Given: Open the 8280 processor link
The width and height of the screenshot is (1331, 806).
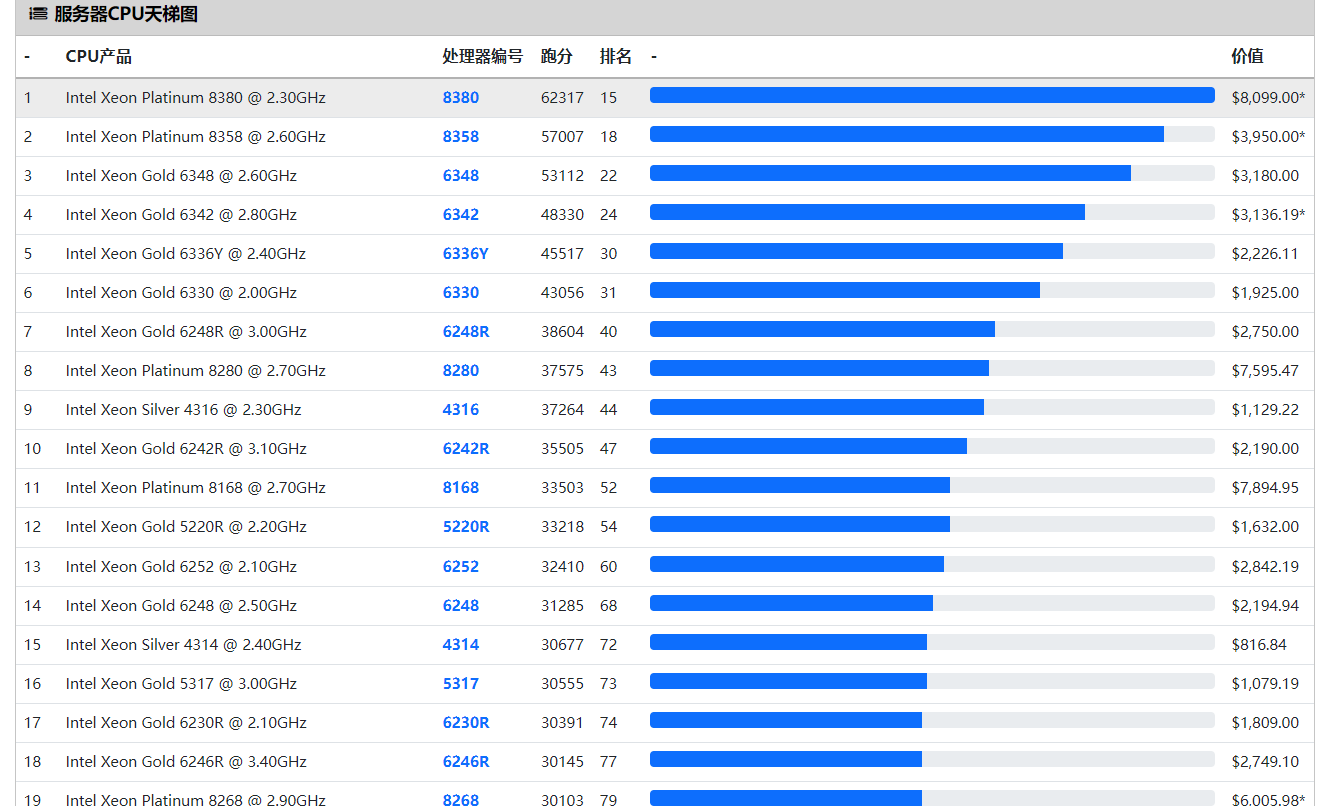Looking at the screenshot, I should click(461, 371).
